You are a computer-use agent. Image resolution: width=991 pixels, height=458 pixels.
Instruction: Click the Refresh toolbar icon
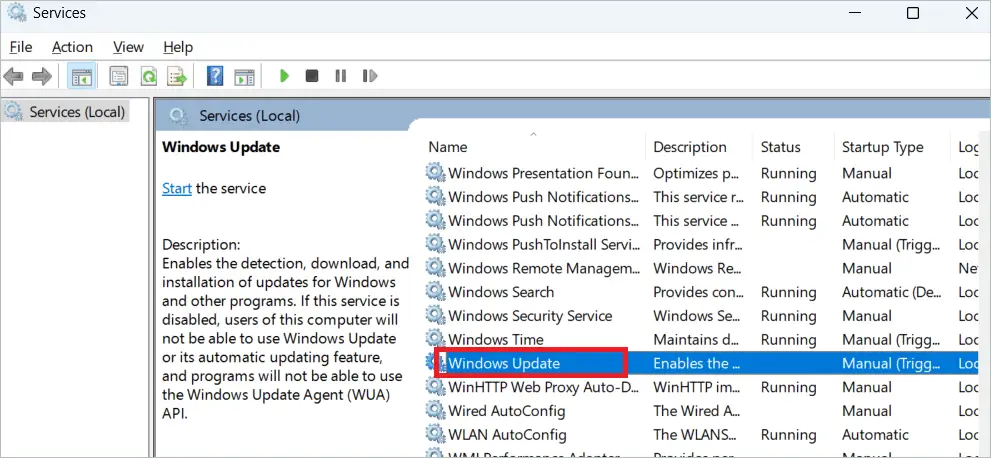coord(149,76)
